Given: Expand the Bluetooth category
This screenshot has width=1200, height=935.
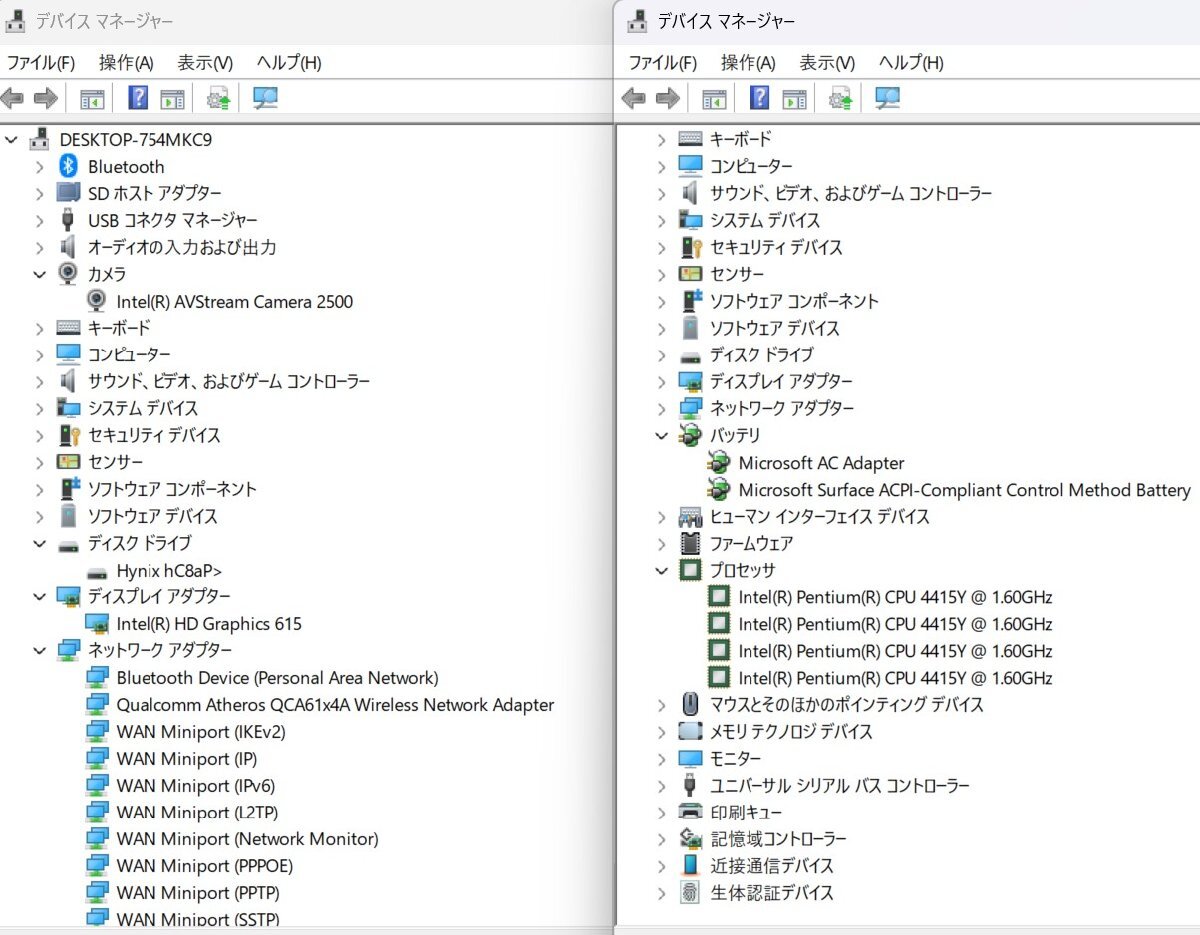Looking at the screenshot, I should tap(39, 166).
